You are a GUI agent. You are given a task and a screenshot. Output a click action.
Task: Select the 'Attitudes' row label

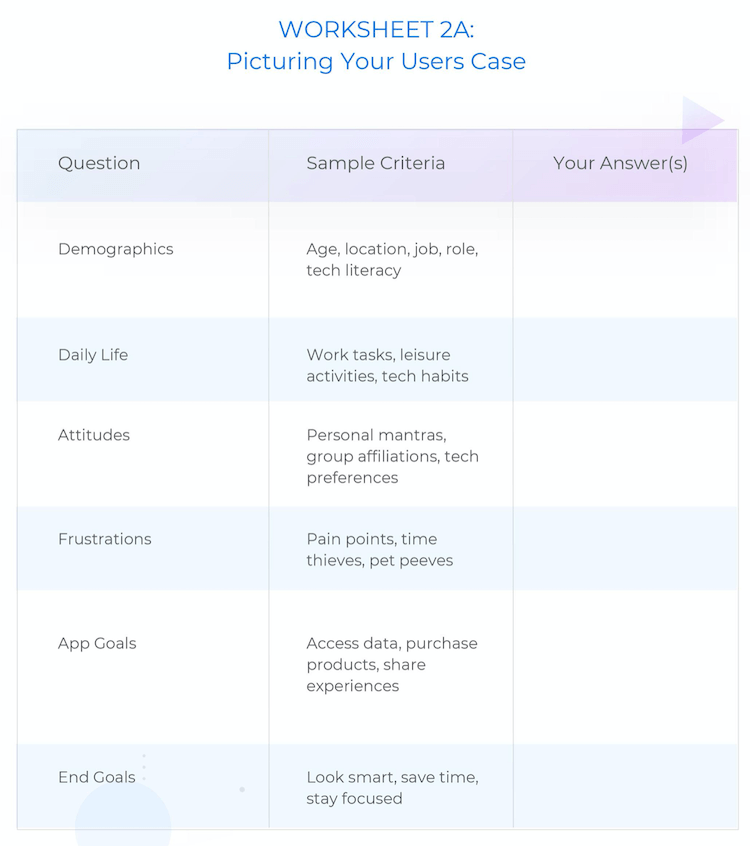pyautogui.click(x=94, y=435)
